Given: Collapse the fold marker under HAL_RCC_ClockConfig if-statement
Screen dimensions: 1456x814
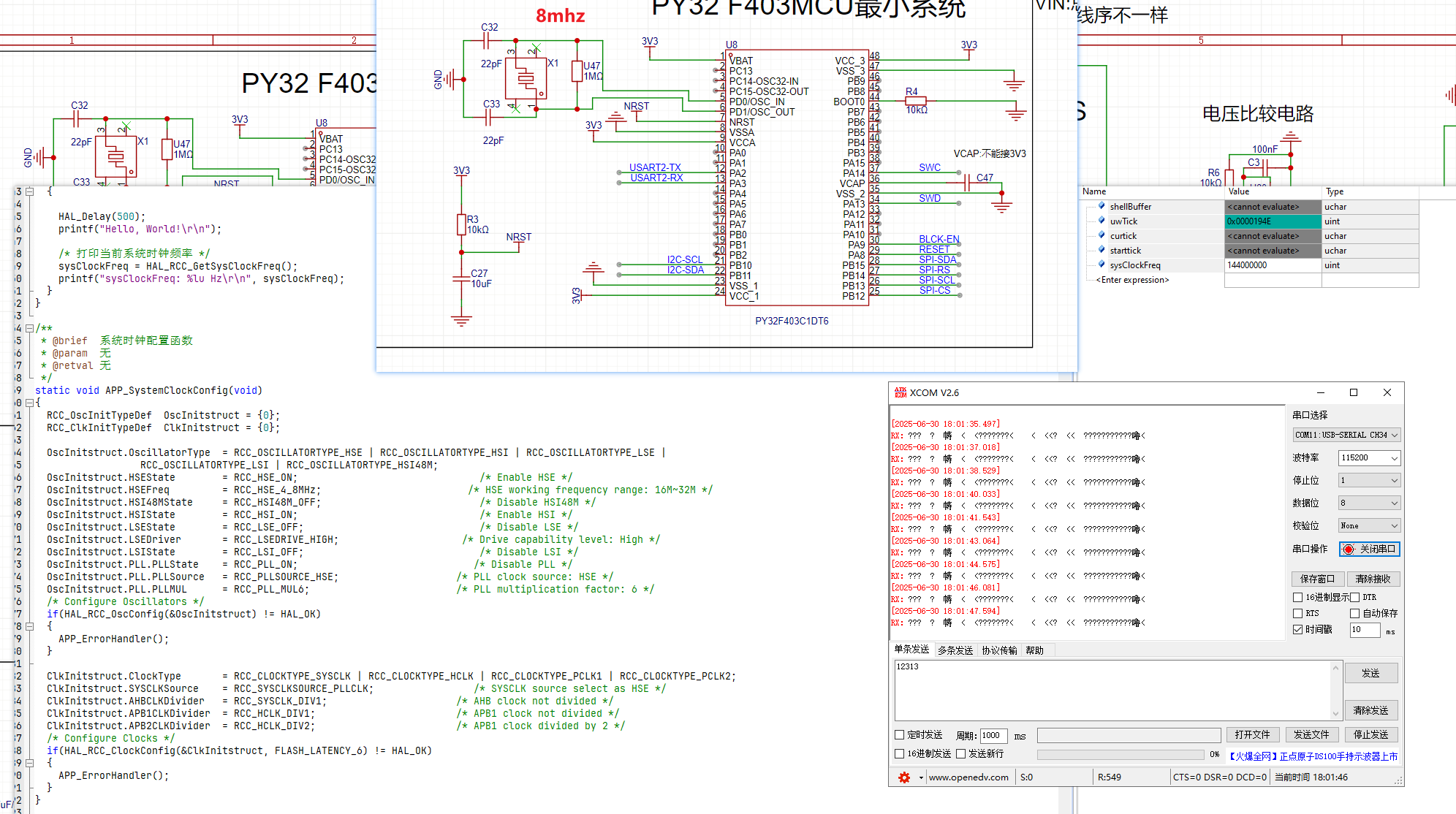Looking at the screenshot, I should coord(29,764).
